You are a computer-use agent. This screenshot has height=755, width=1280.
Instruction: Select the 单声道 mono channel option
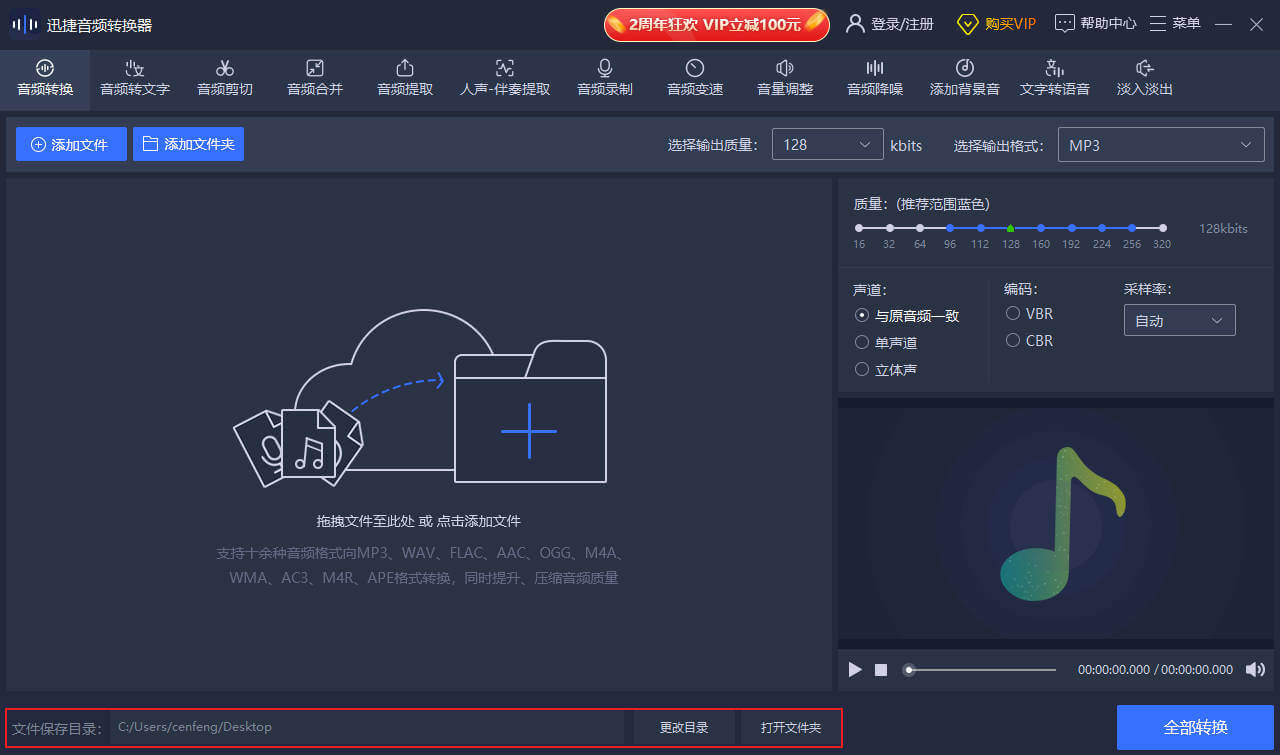tap(862, 342)
